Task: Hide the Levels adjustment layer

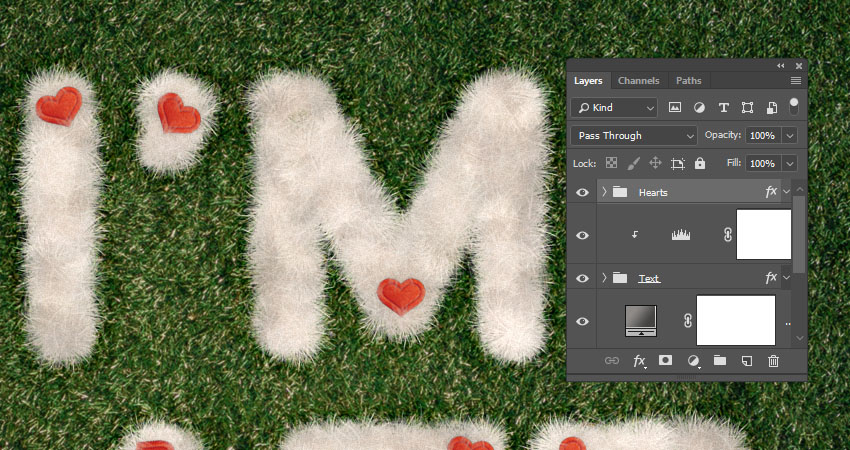Action: coord(582,235)
